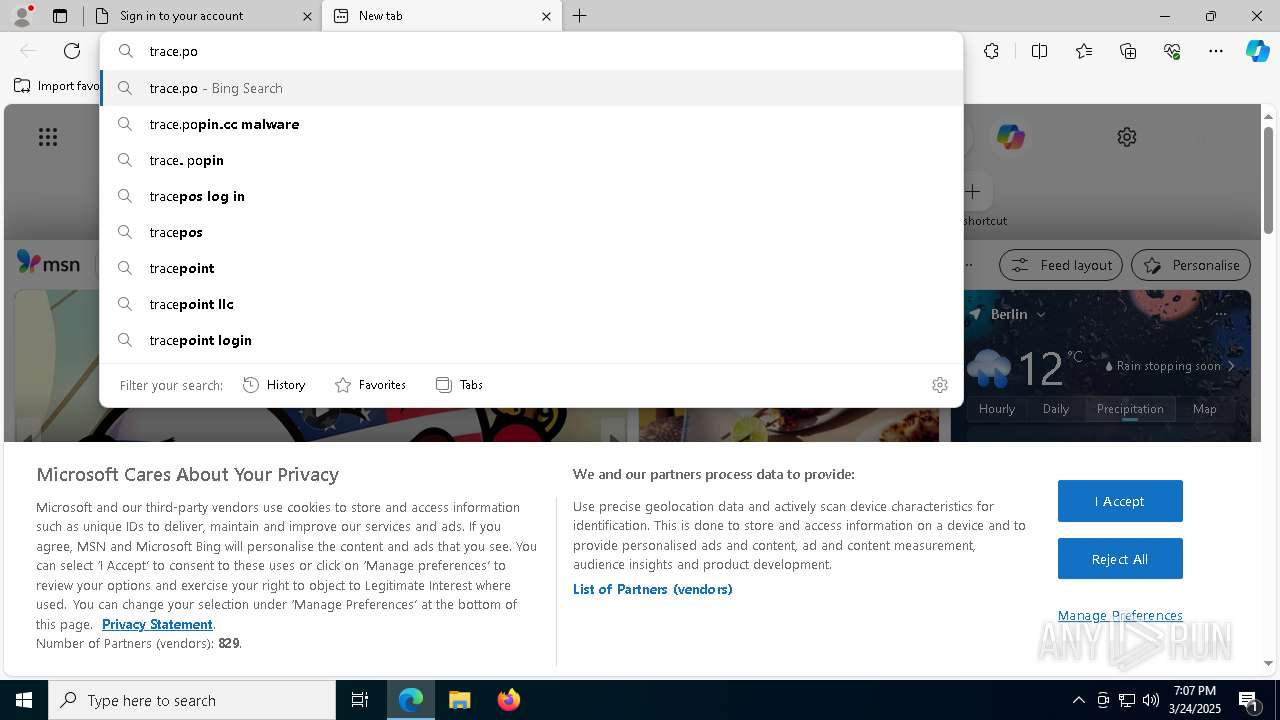Select 'trace.popin.cc malware' suggestion
1280x720 pixels.
point(531,124)
